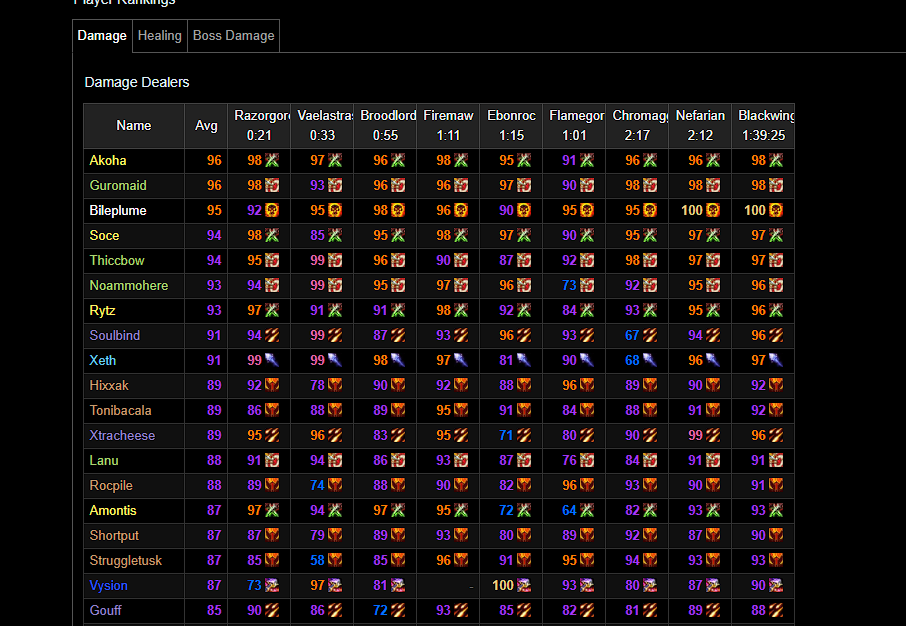906x626 pixels.
Task: Sort rankings by the Avg column header
Action: tap(206, 126)
